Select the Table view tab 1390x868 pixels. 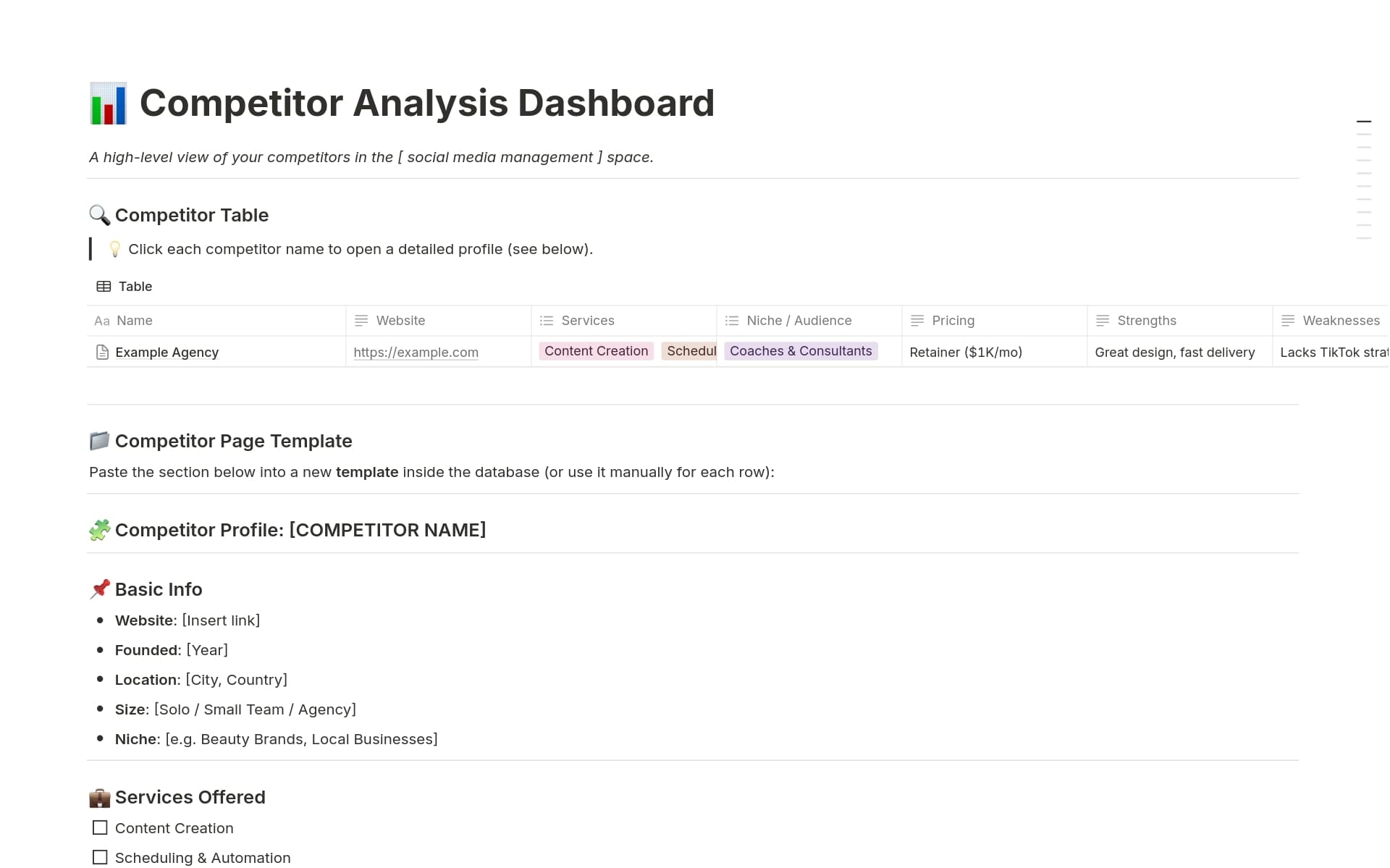(135, 286)
